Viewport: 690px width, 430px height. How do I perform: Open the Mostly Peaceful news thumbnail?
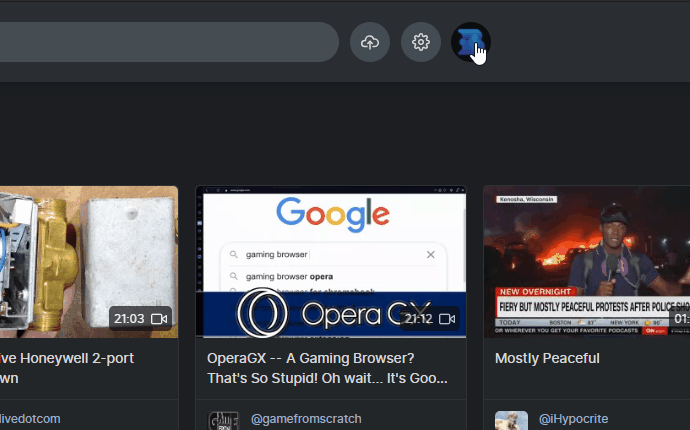tap(587, 262)
